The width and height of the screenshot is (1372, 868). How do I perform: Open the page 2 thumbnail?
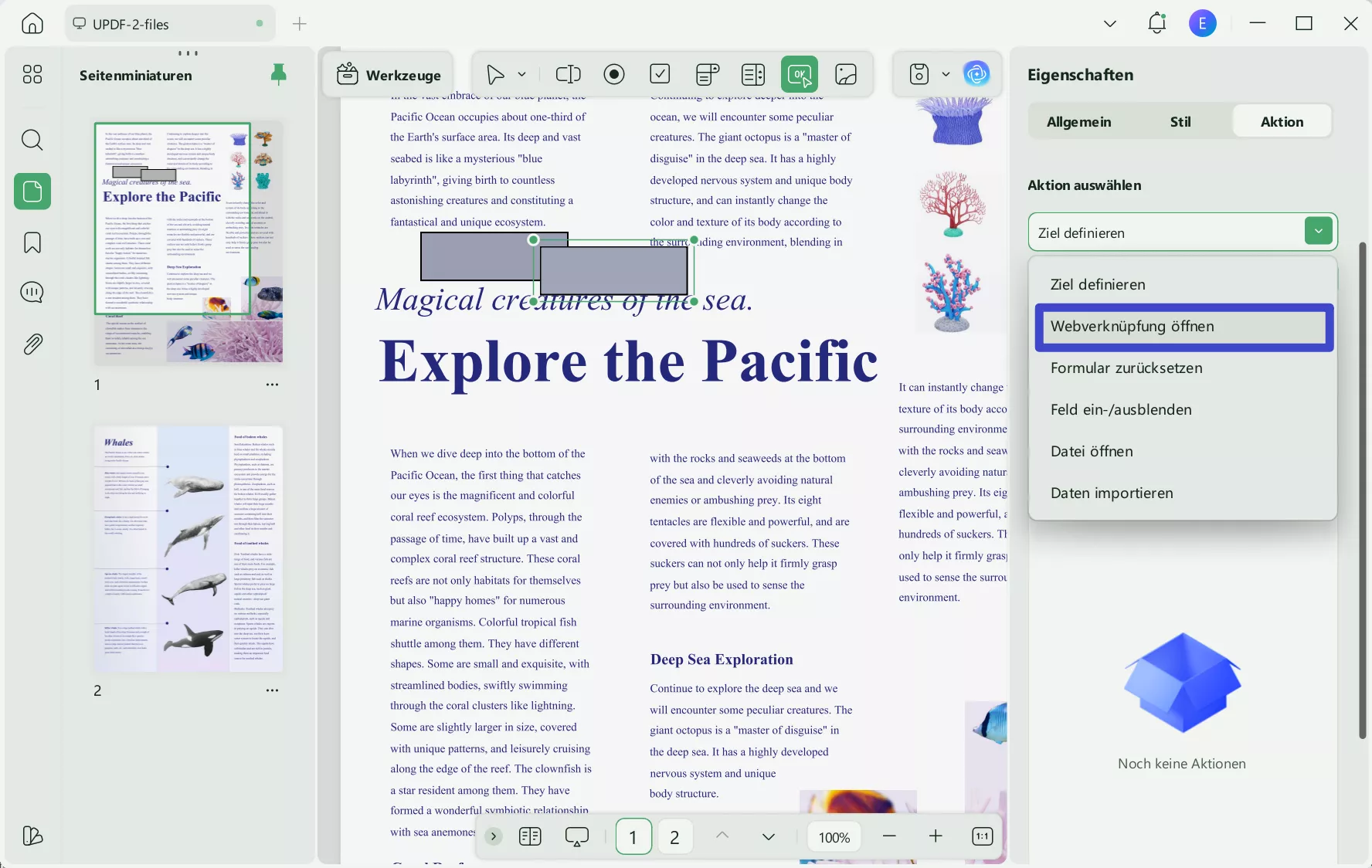pos(188,548)
